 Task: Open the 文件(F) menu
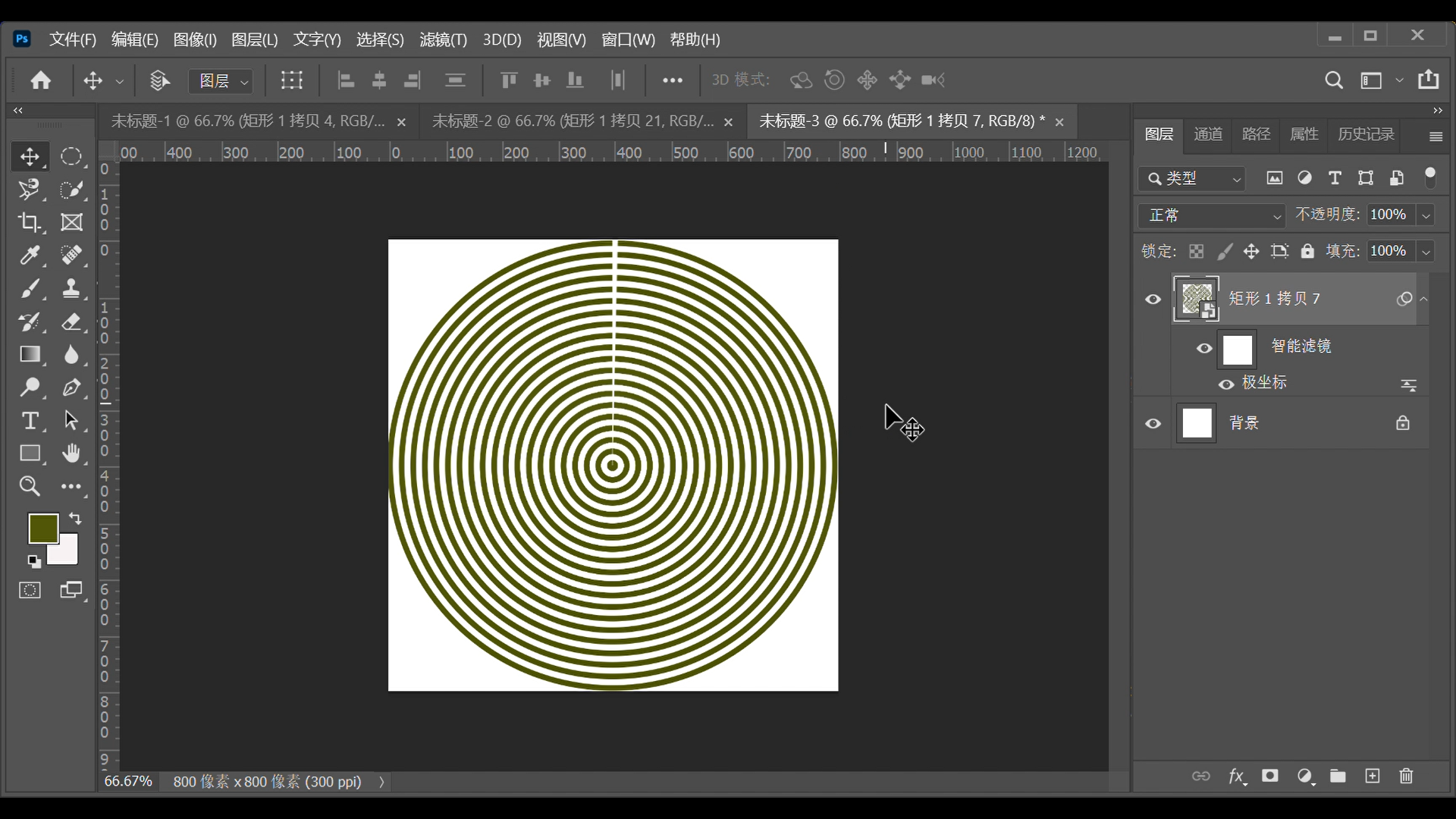[x=73, y=39]
